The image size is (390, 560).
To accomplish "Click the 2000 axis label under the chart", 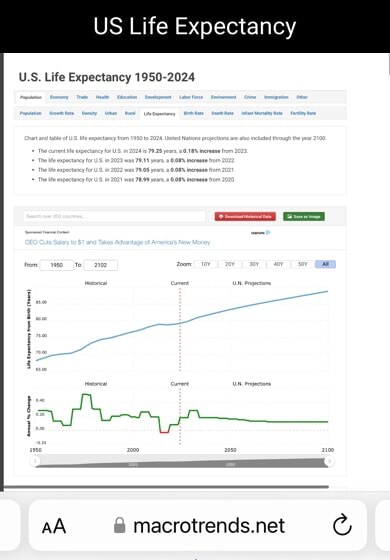I will (133, 450).
